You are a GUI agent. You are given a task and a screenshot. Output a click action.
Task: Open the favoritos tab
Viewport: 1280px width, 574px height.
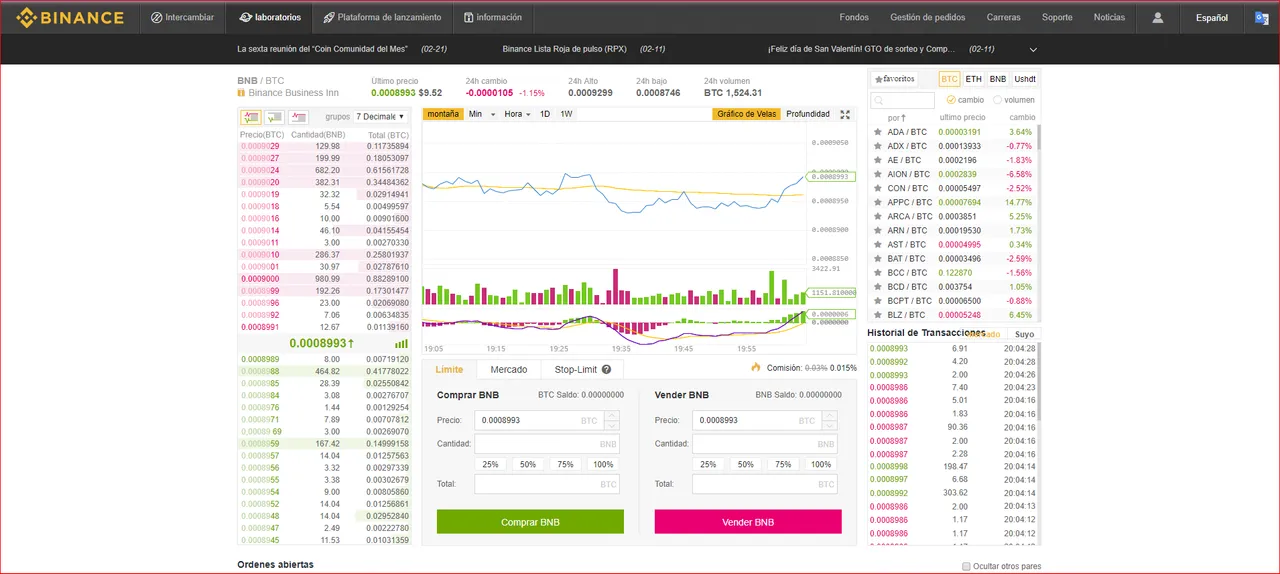(x=894, y=79)
